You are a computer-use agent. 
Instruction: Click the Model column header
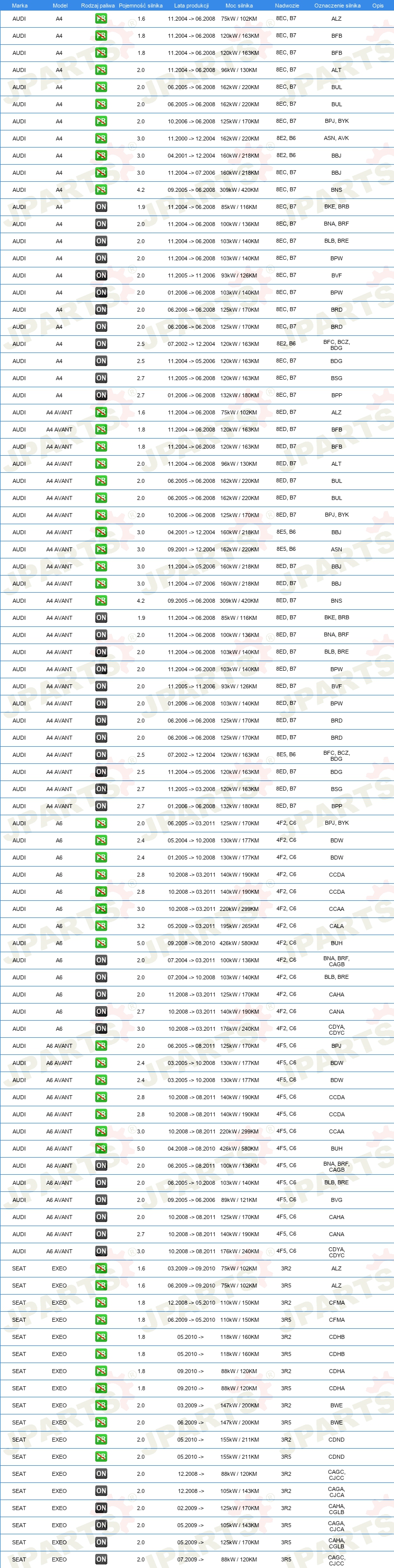coord(59,6)
